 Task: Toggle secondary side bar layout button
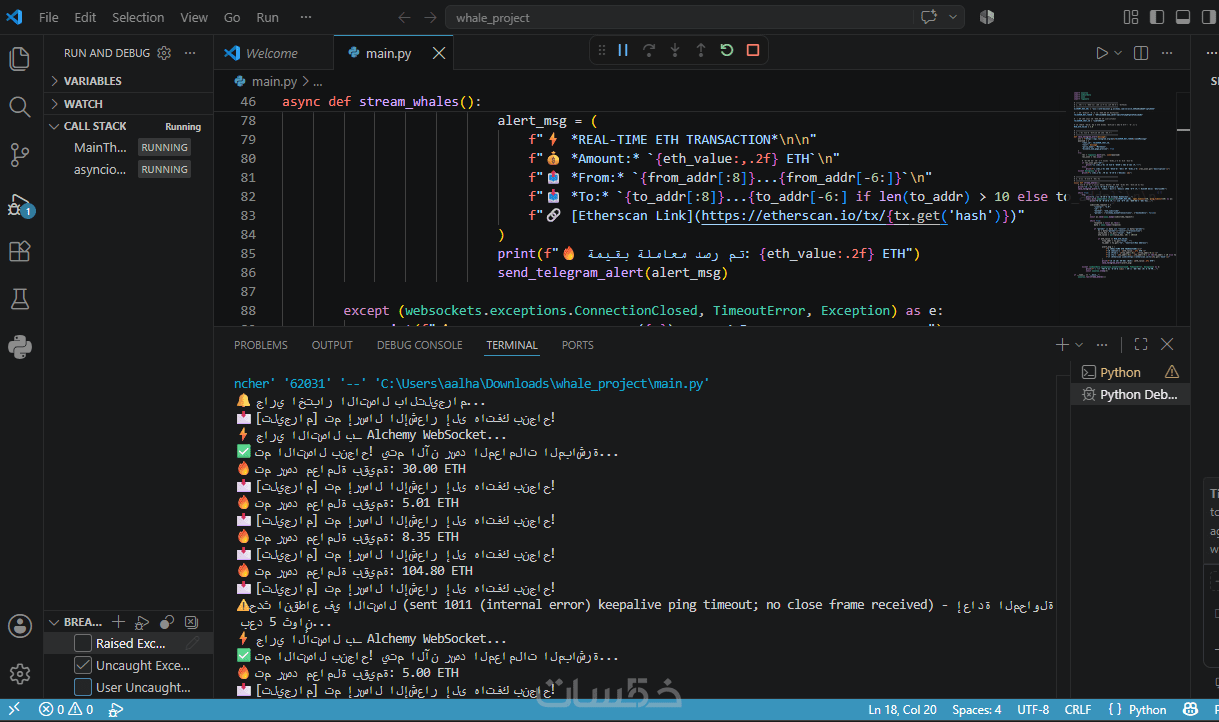(x=1209, y=17)
